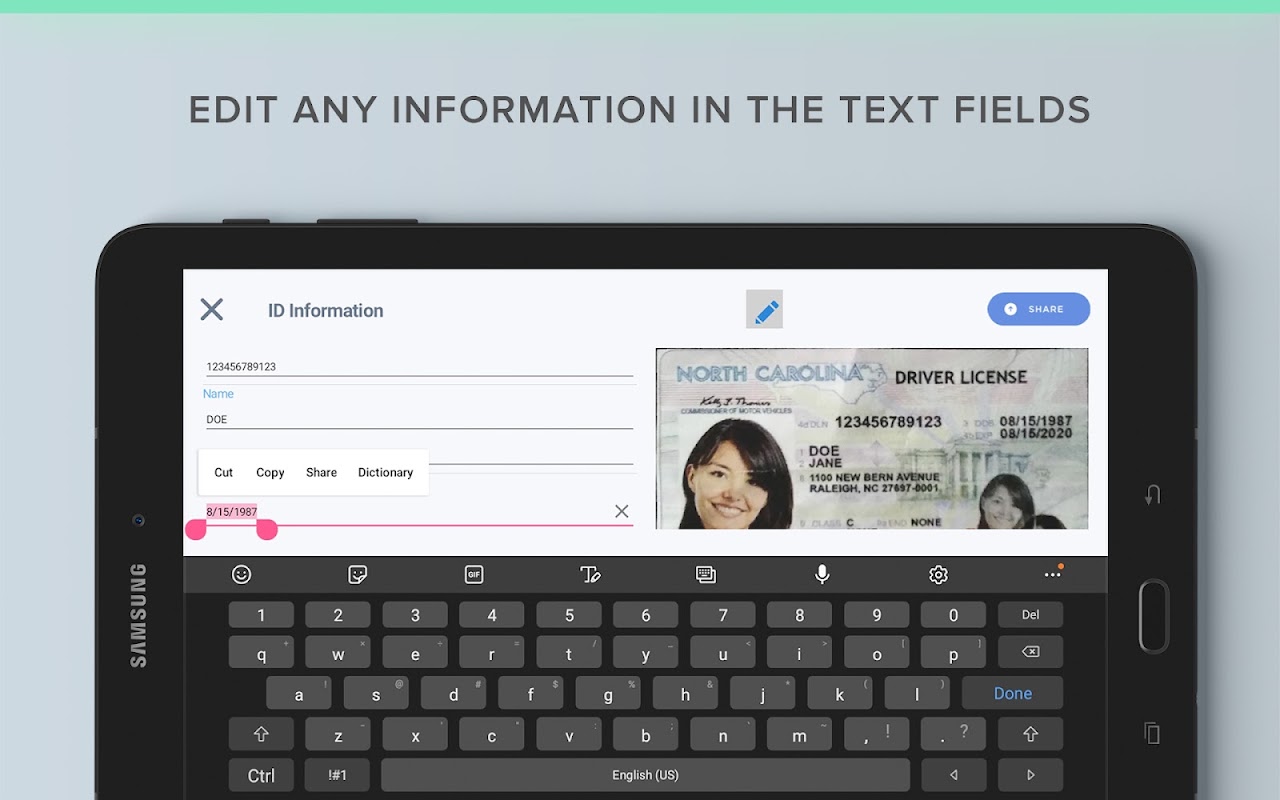1280x800 pixels.
Task: Tap the Del key
Action: (x=1030, y=615)
